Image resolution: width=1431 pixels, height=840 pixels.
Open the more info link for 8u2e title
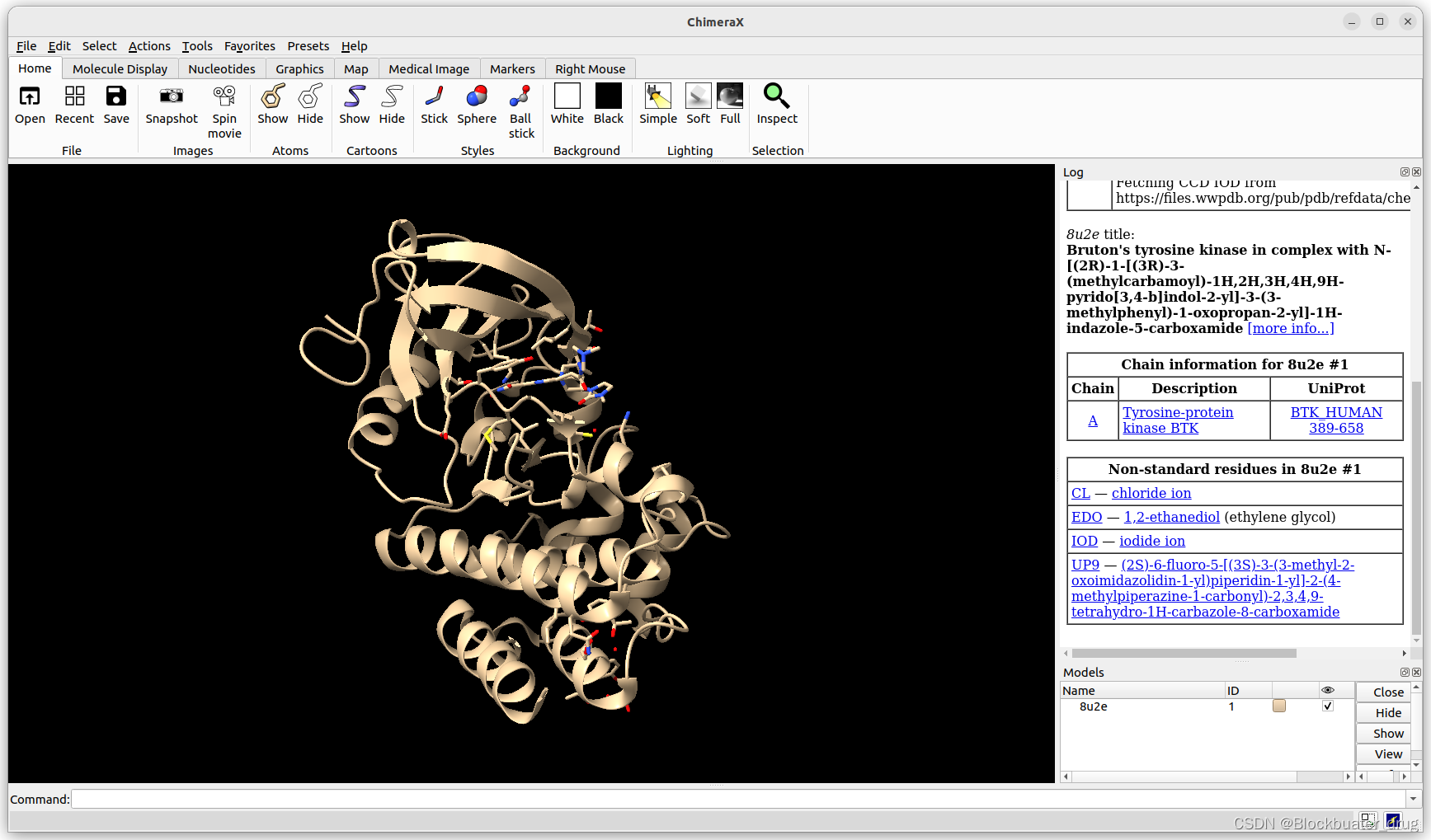pos(1290,328)
